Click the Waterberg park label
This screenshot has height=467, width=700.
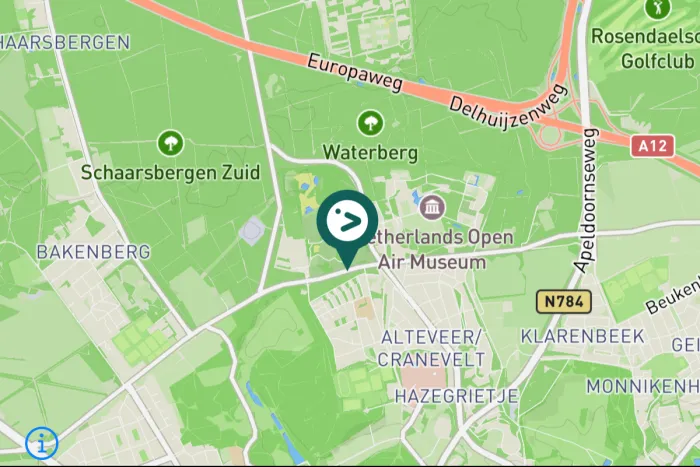(371, 153)
